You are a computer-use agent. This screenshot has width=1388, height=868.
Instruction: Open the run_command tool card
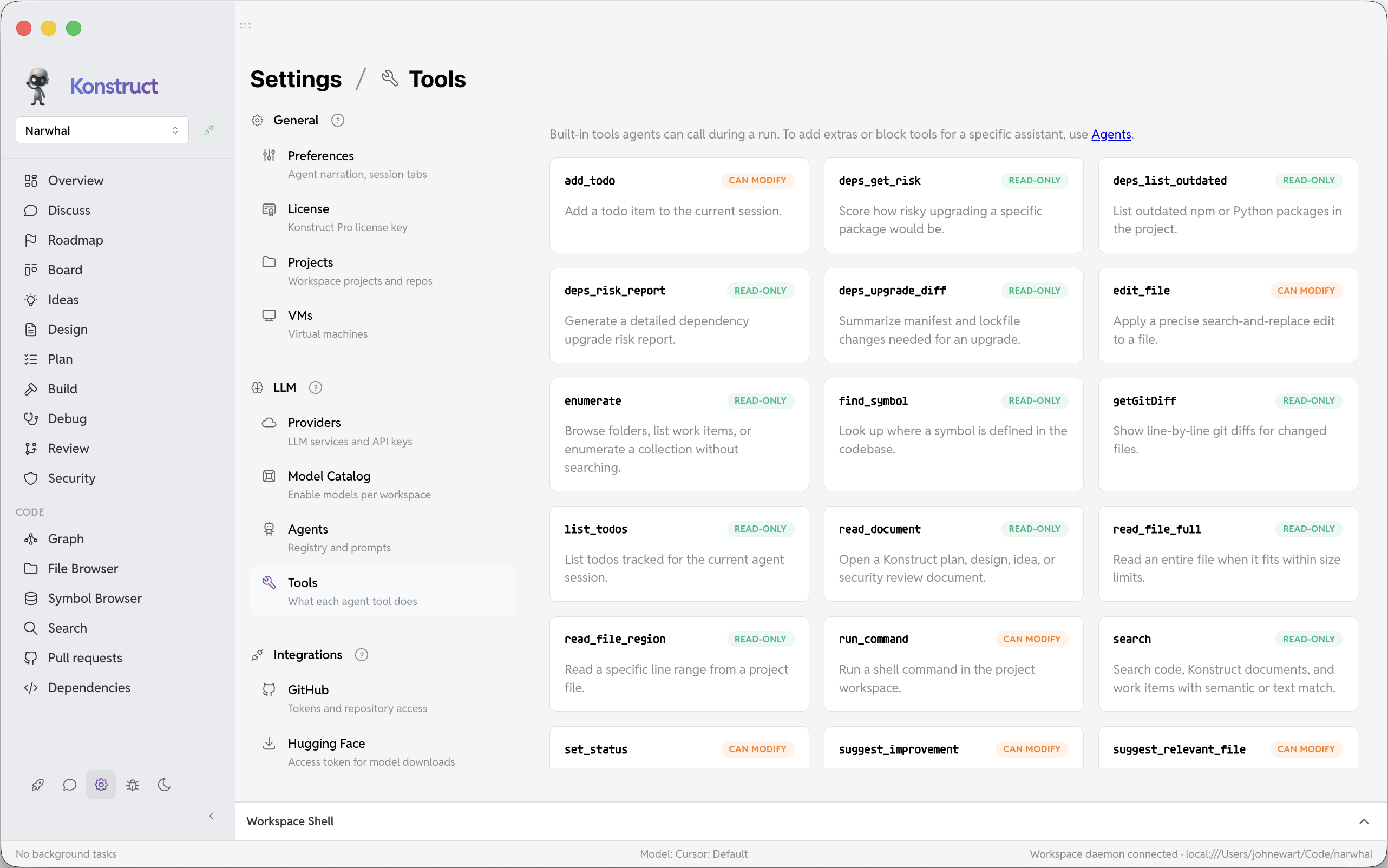point(953,663)
